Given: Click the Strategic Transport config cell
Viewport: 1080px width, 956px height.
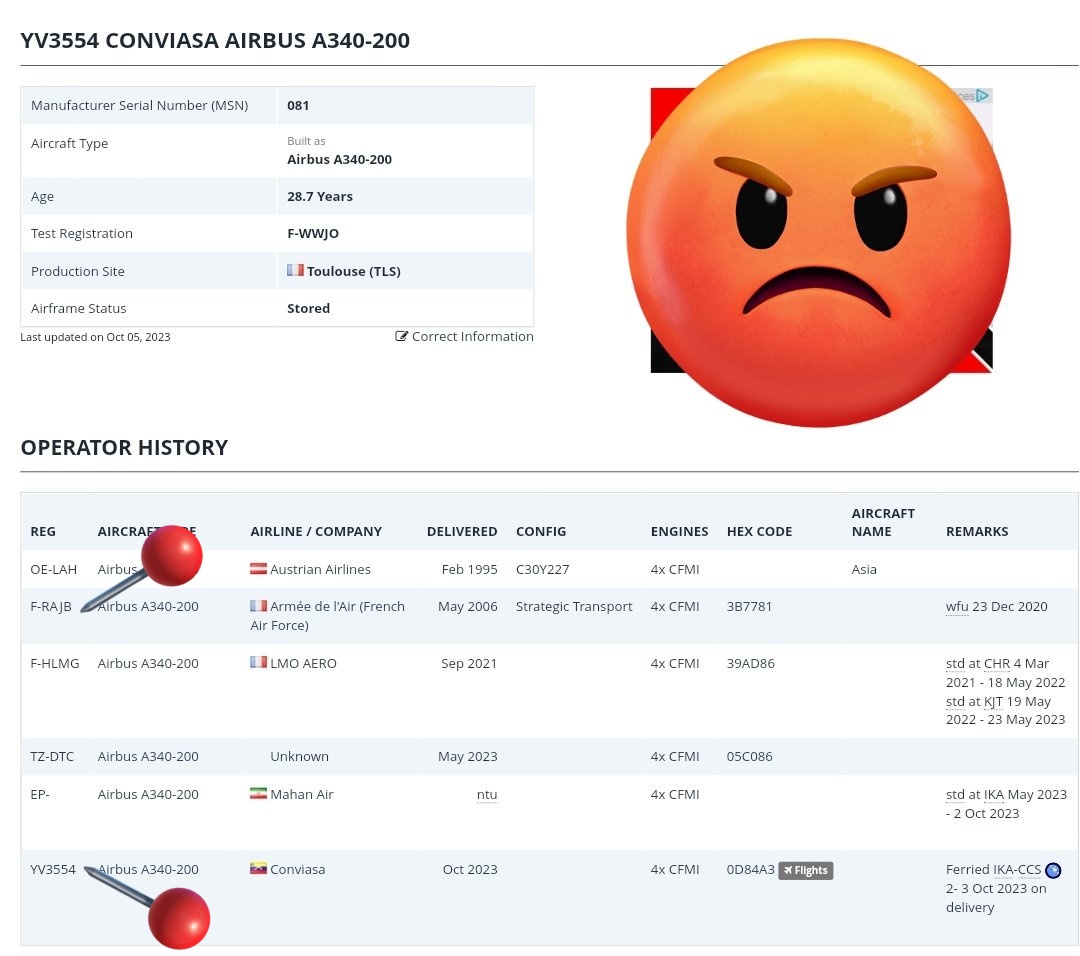Looking at the screenshot, I should click(574, 607).
